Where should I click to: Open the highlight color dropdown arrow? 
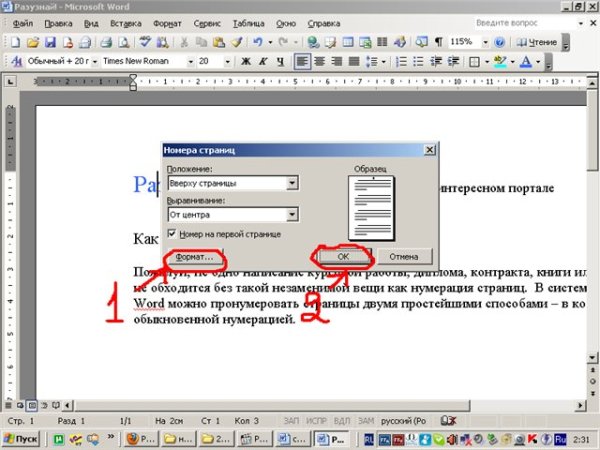[x=512, y=62]
